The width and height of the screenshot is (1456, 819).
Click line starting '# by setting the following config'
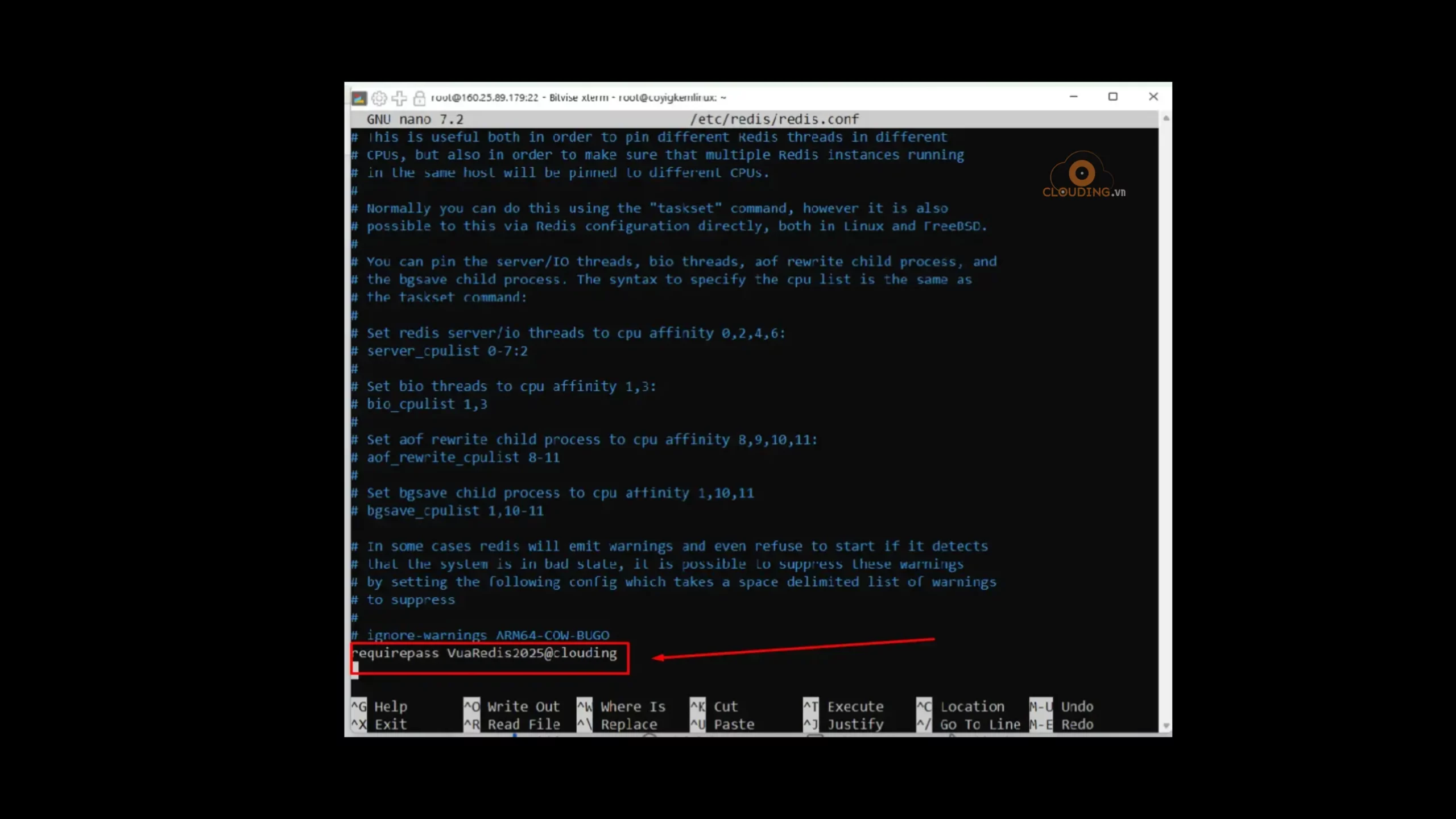click(674, 582)
